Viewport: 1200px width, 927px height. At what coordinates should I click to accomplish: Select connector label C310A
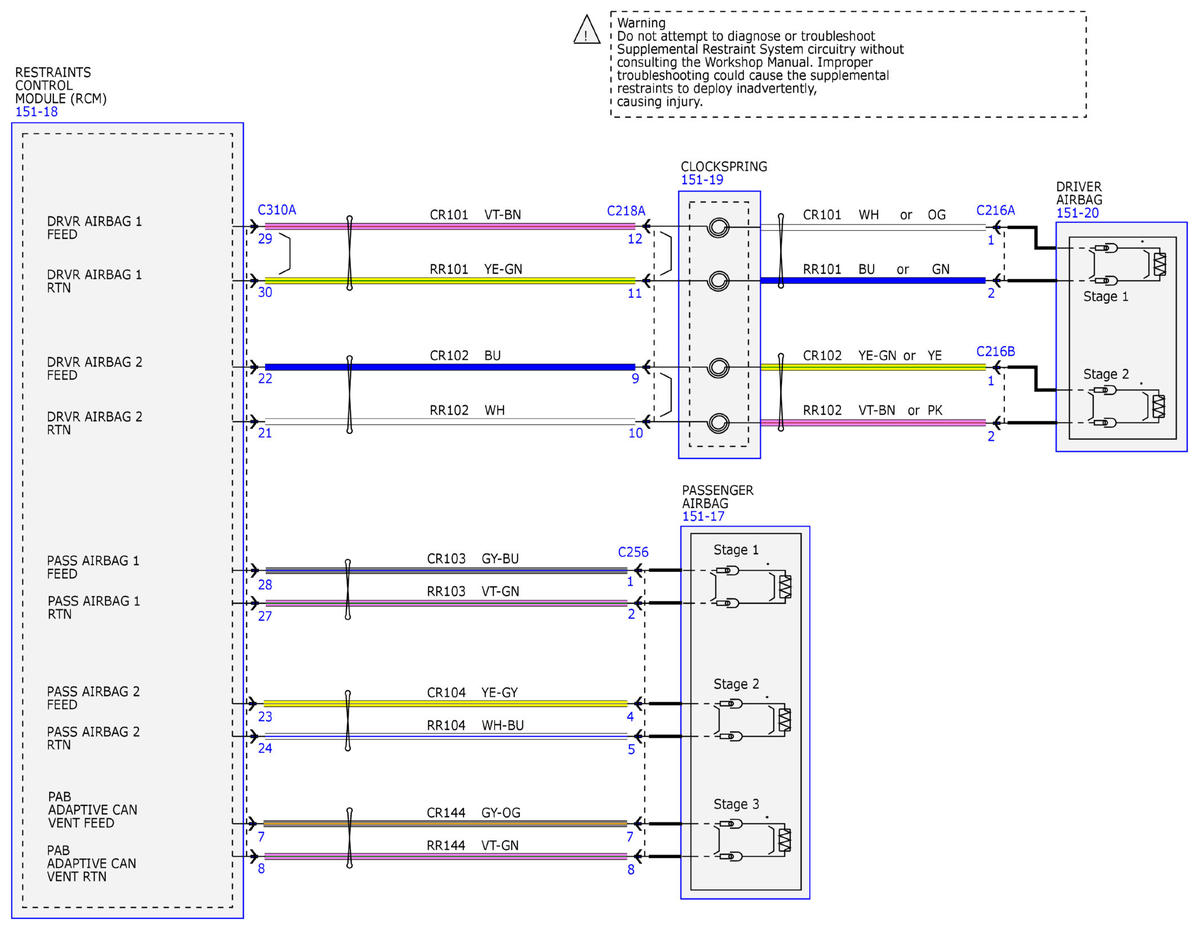coord(277,210)
